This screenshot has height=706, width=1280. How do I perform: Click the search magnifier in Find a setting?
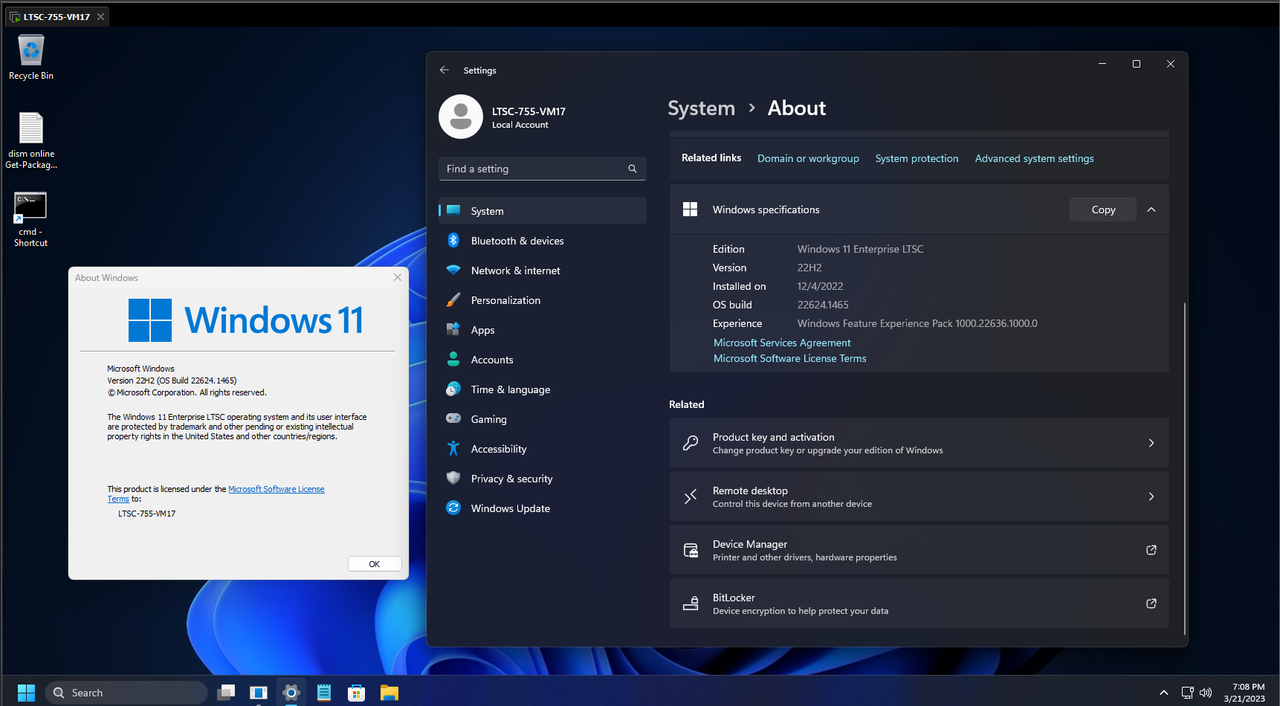[x=632, y=169]
